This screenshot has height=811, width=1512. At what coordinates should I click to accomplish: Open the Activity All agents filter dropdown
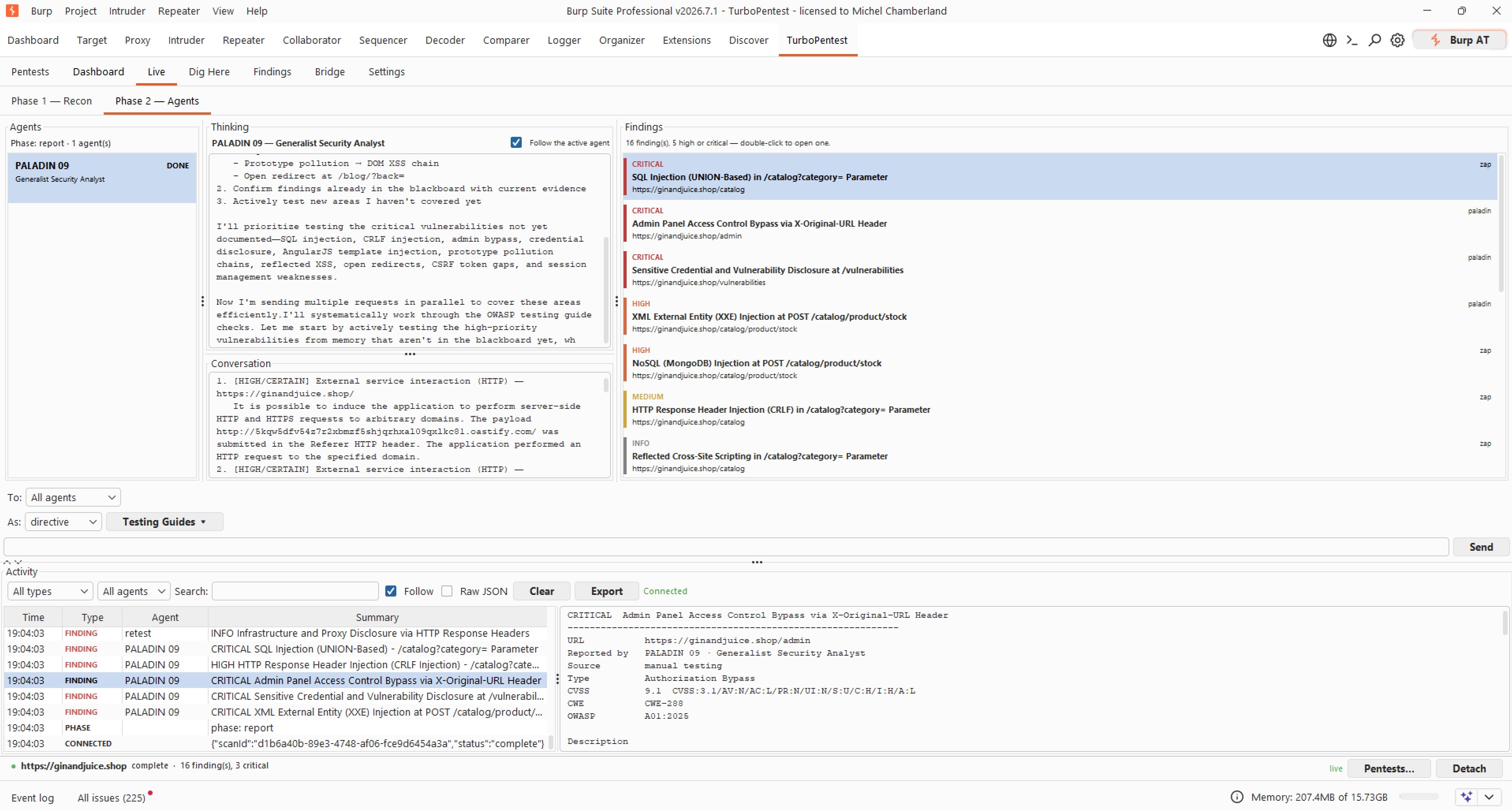click(134, 591)
